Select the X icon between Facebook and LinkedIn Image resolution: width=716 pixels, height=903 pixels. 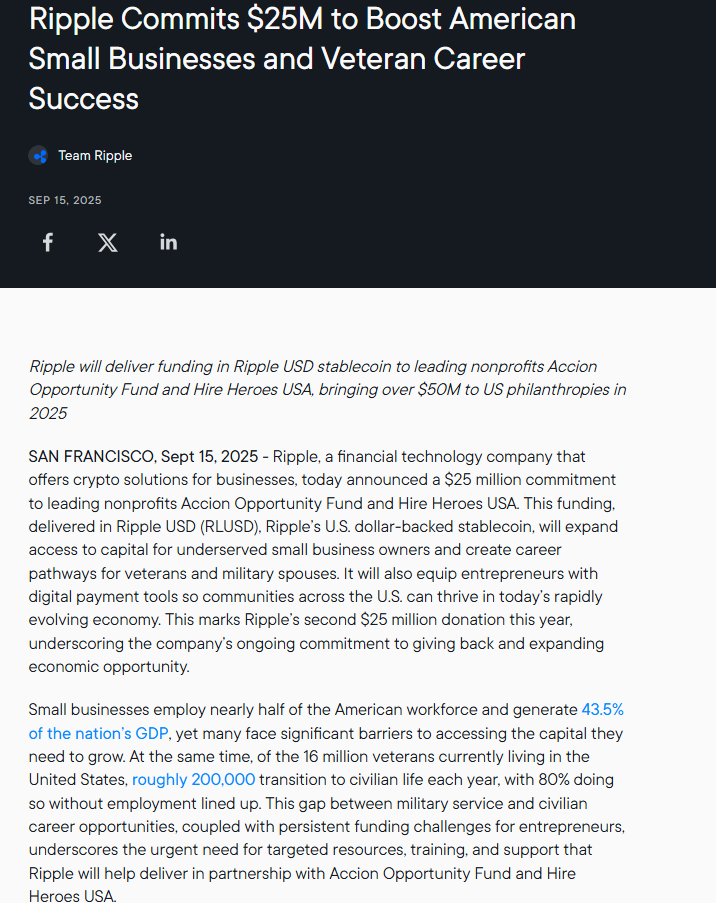point(107,241)
